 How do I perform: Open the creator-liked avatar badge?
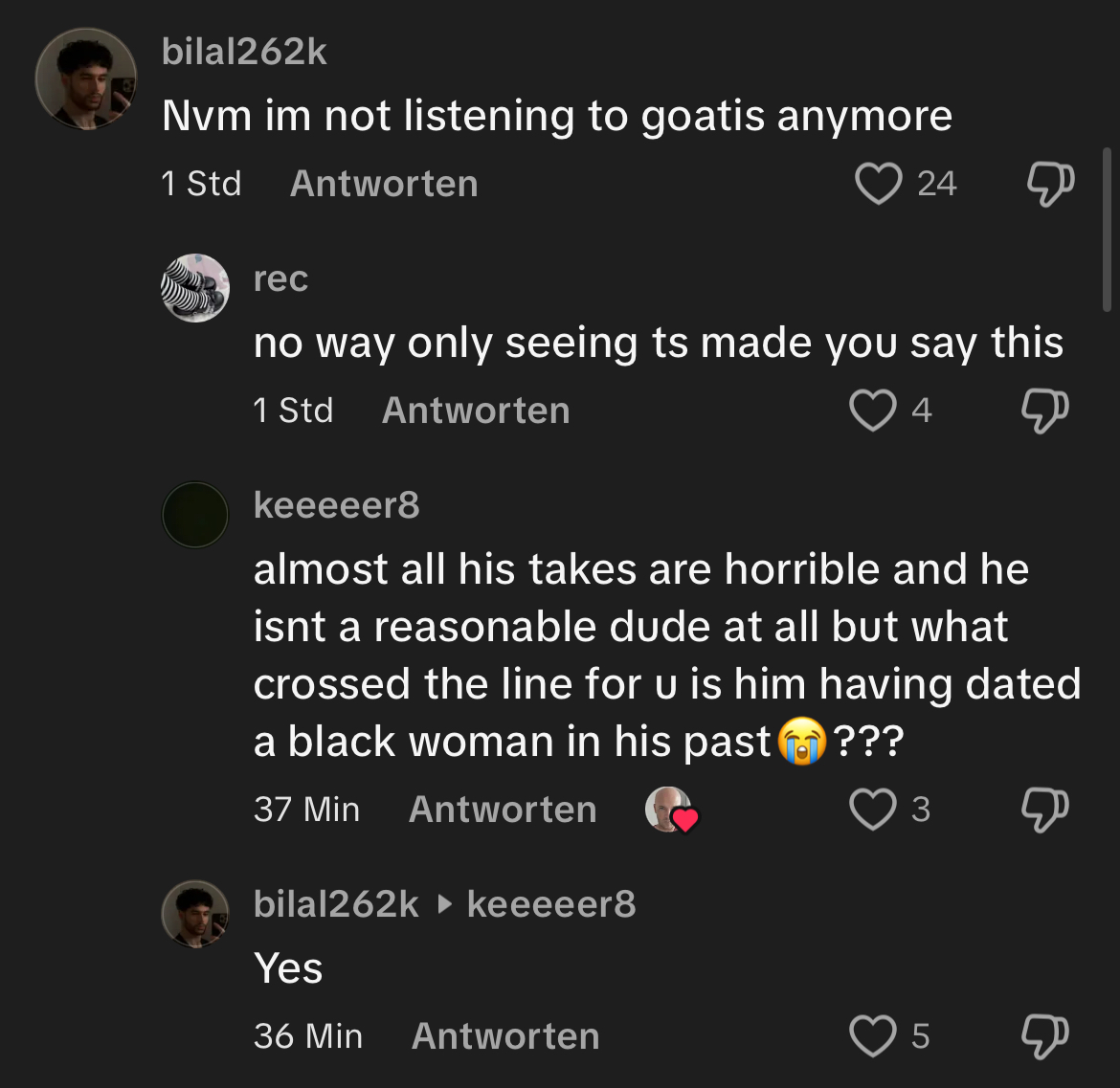click(670, 810)
